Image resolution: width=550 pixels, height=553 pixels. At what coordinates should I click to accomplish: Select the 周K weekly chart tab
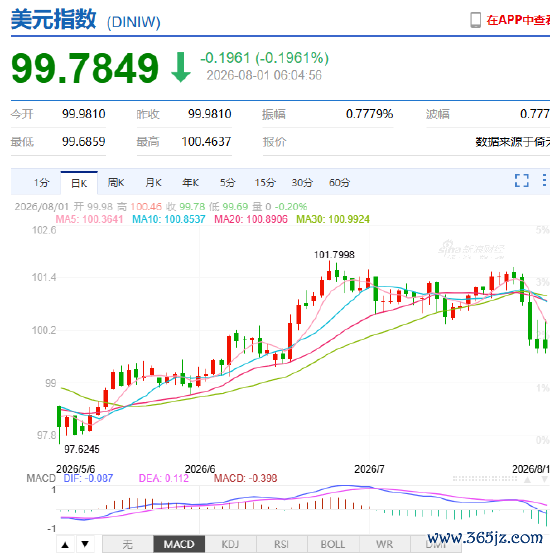click(116, 183)
